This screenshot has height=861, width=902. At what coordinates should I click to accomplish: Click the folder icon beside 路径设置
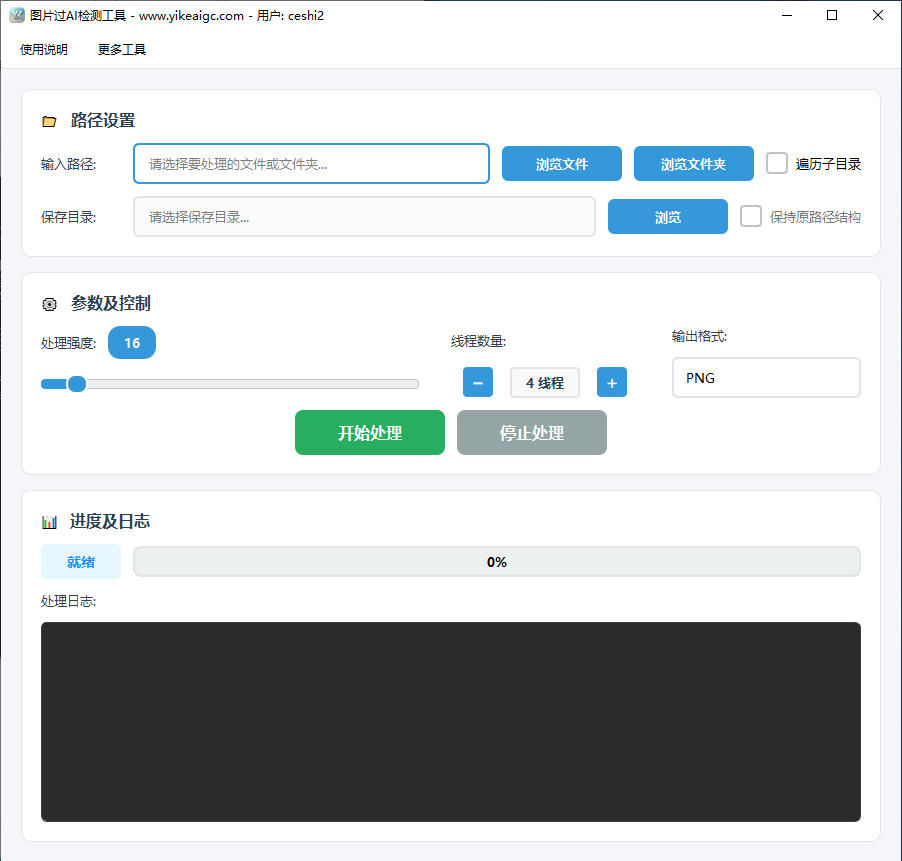[49, 121]
